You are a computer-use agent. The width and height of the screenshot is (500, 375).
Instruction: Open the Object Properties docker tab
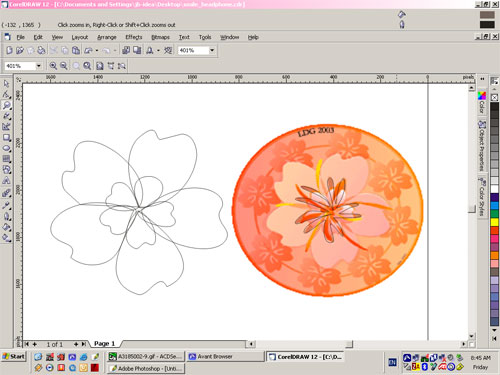coord(482,145)
